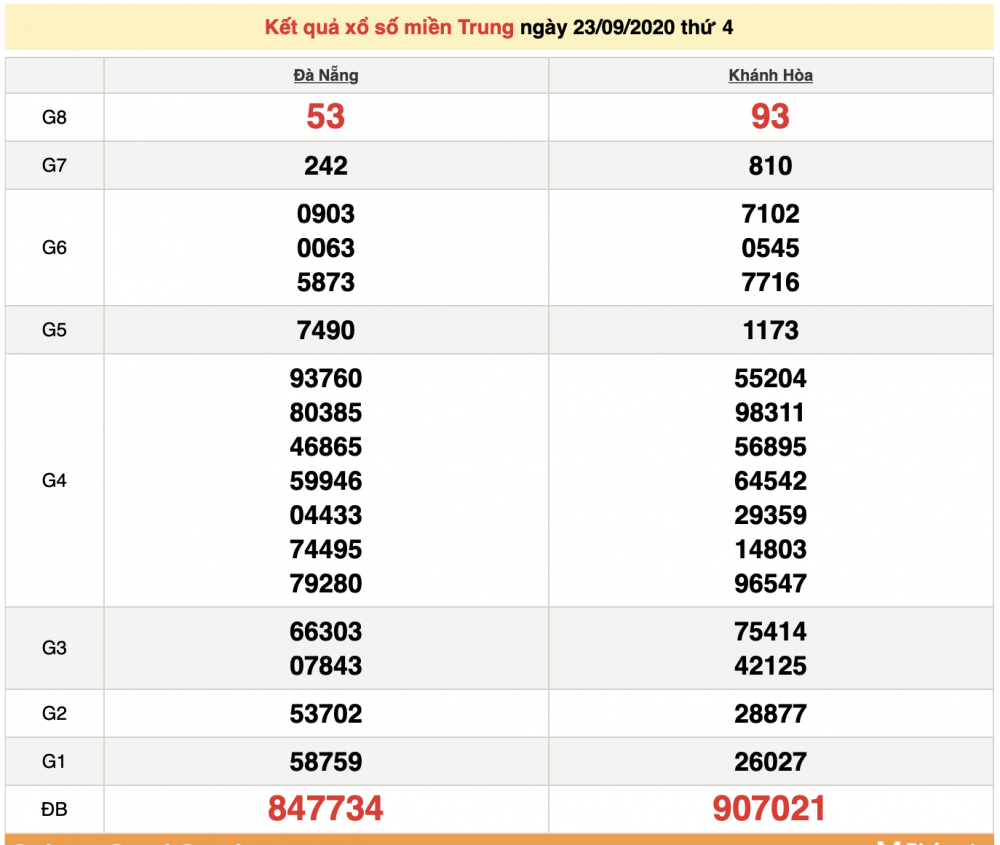
Task: Select the G5 row label
Action: tap(55, 330)
